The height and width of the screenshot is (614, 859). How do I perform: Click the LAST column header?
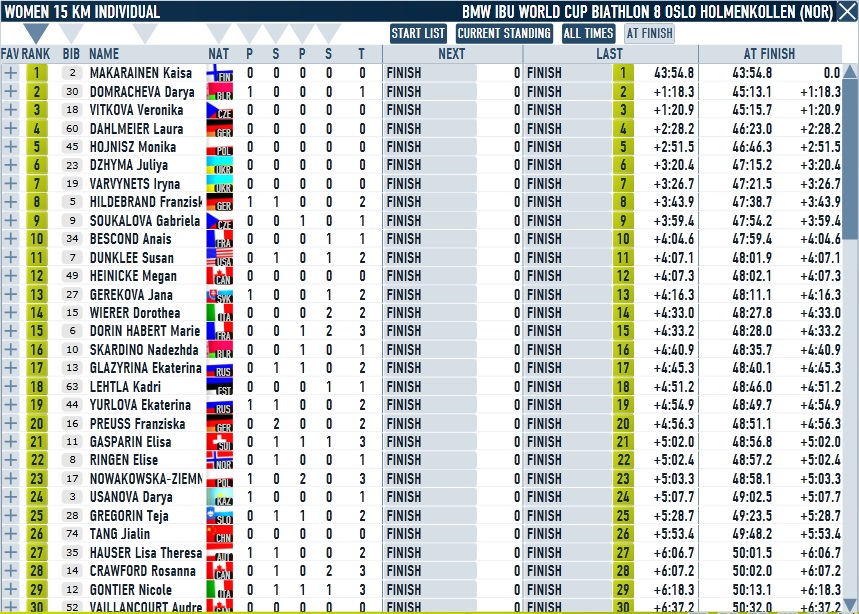[610, 54]
